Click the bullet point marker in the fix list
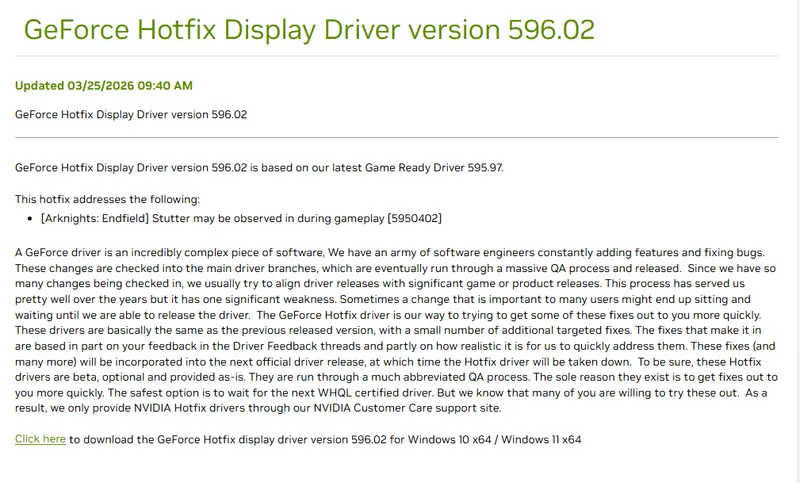The width and height of the screenshot is (800, 483). [x=31, y=218]
